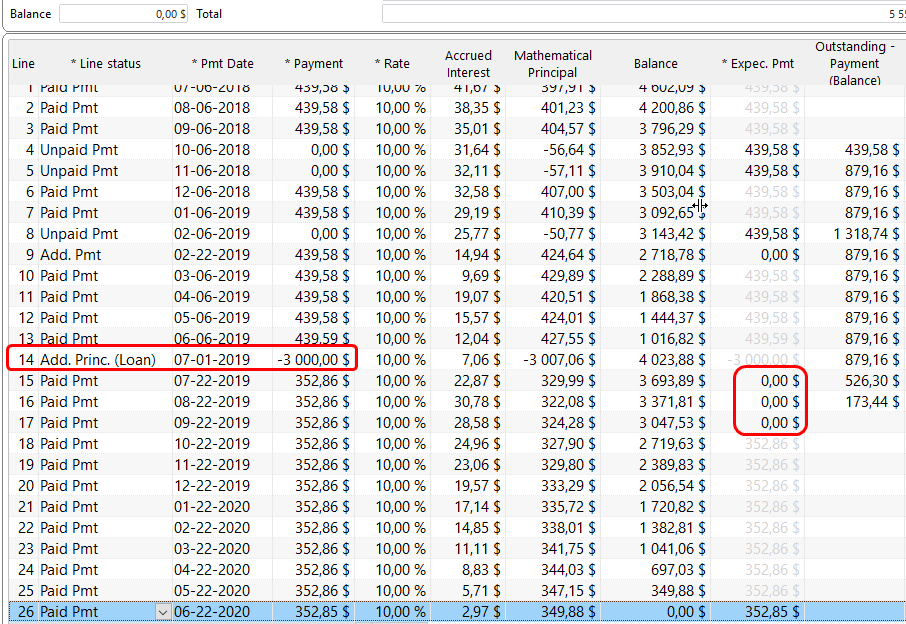Click the Expec. Pmt 0,00 $ on line 16
The height and width of the screenshot is (624, 906).
pyautogui.click(x=780, y=402)
